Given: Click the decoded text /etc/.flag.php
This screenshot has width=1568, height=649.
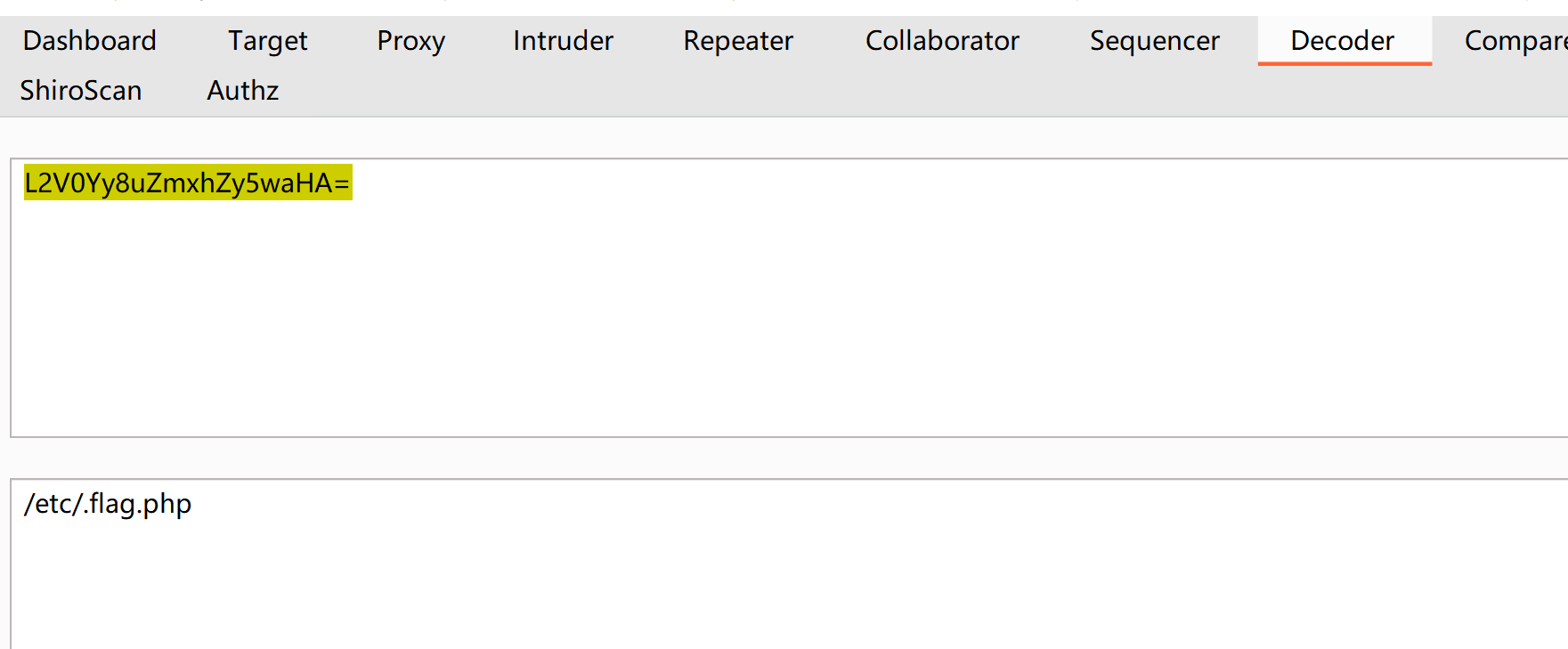Looking at the screenshot, I should coord(108,505).
